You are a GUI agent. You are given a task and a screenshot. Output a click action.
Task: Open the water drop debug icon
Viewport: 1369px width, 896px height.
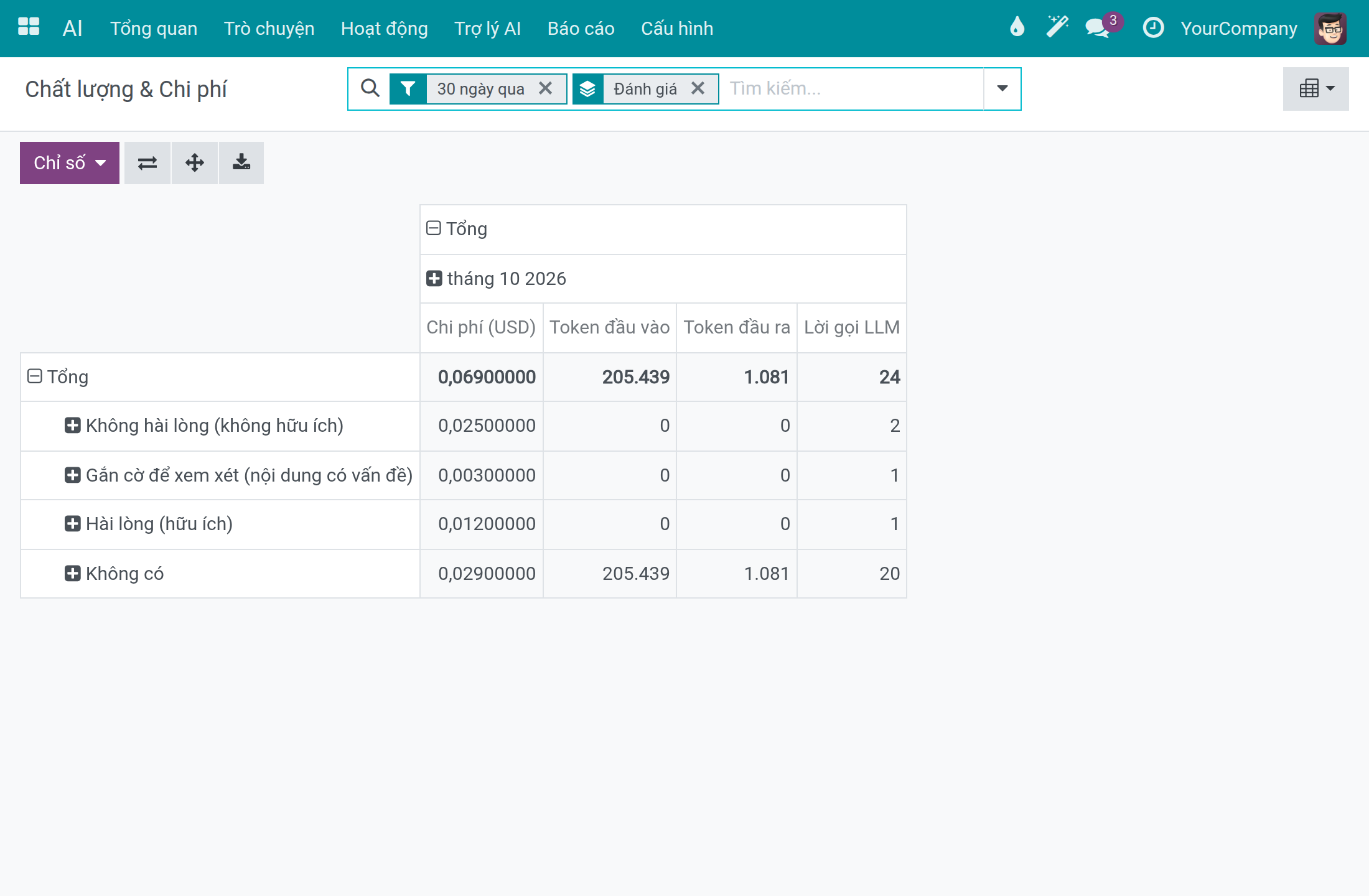pyautogui.click(x=1017, y=27)
